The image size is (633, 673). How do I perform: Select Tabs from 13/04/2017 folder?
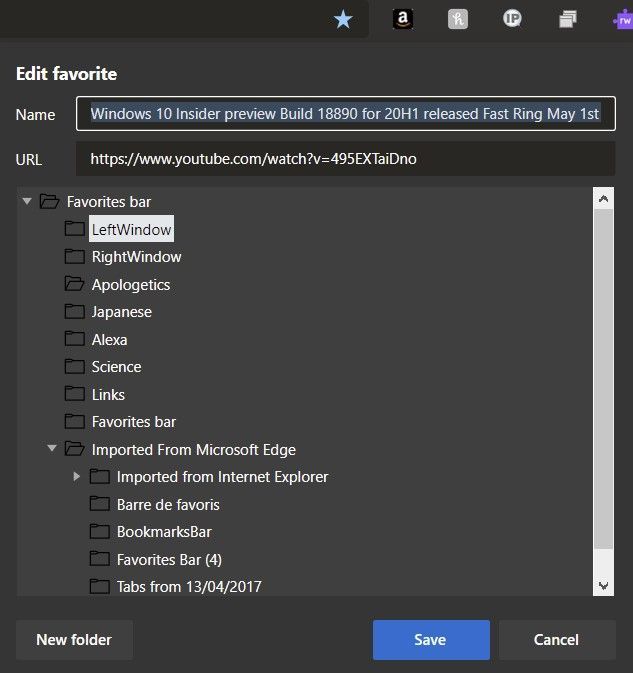coord(189,587)
